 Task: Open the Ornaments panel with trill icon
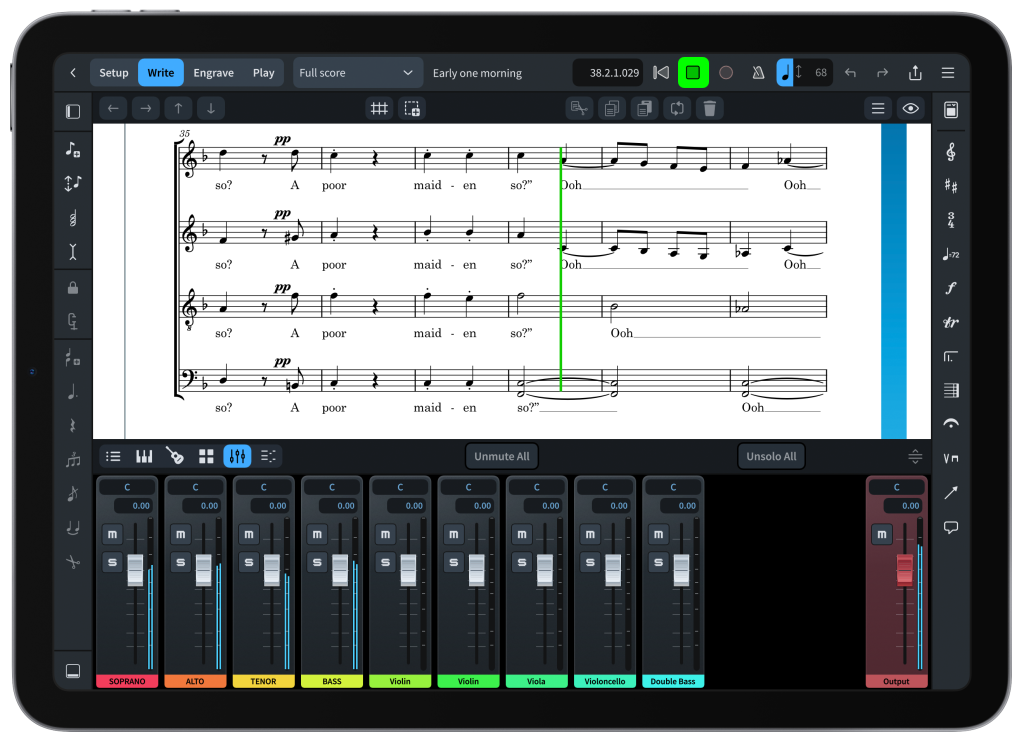tap(950, 322)
